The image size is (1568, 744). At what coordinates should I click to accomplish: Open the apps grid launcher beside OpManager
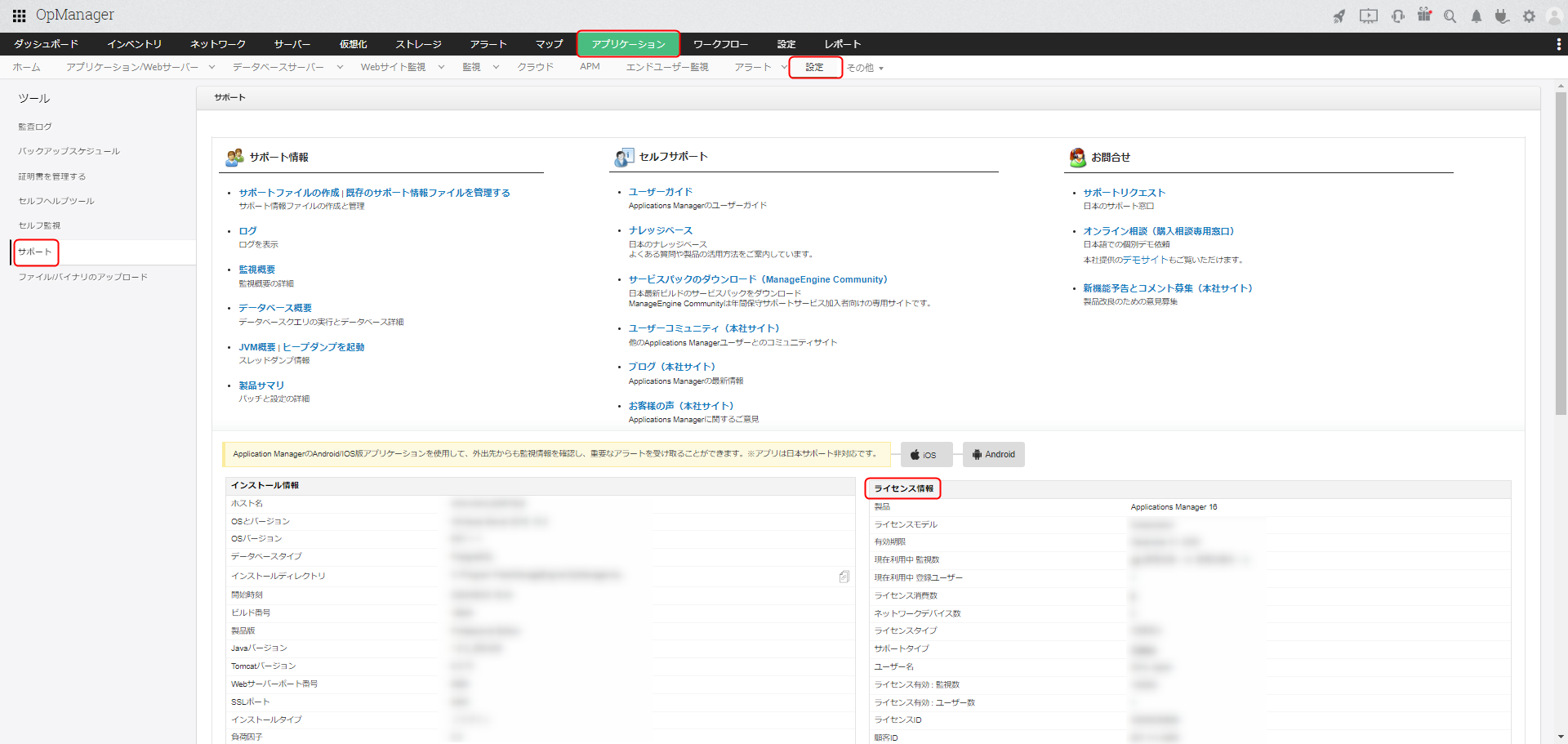pyautogui.click(x=20, y=16)
